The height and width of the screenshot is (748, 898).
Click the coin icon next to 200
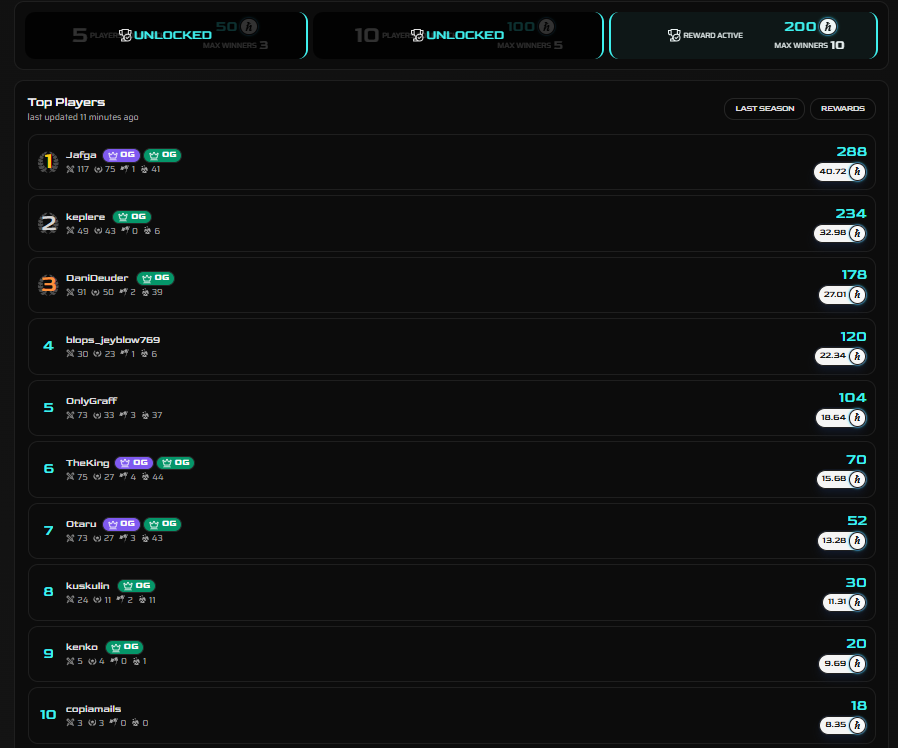click(828, 26)
